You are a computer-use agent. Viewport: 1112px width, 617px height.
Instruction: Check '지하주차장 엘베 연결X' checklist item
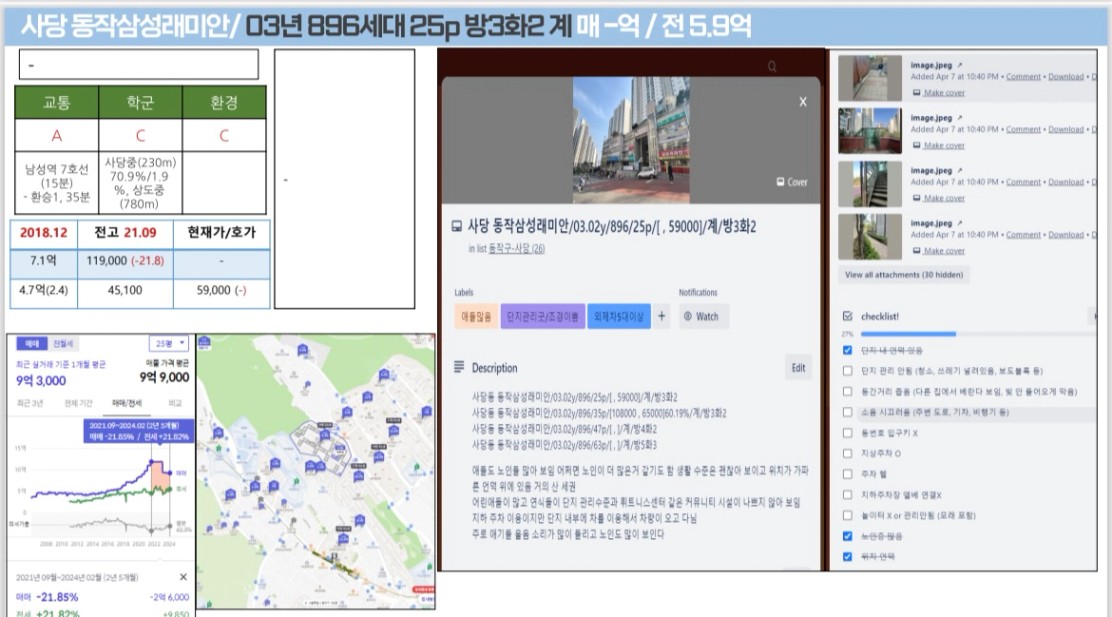(847, 494)
